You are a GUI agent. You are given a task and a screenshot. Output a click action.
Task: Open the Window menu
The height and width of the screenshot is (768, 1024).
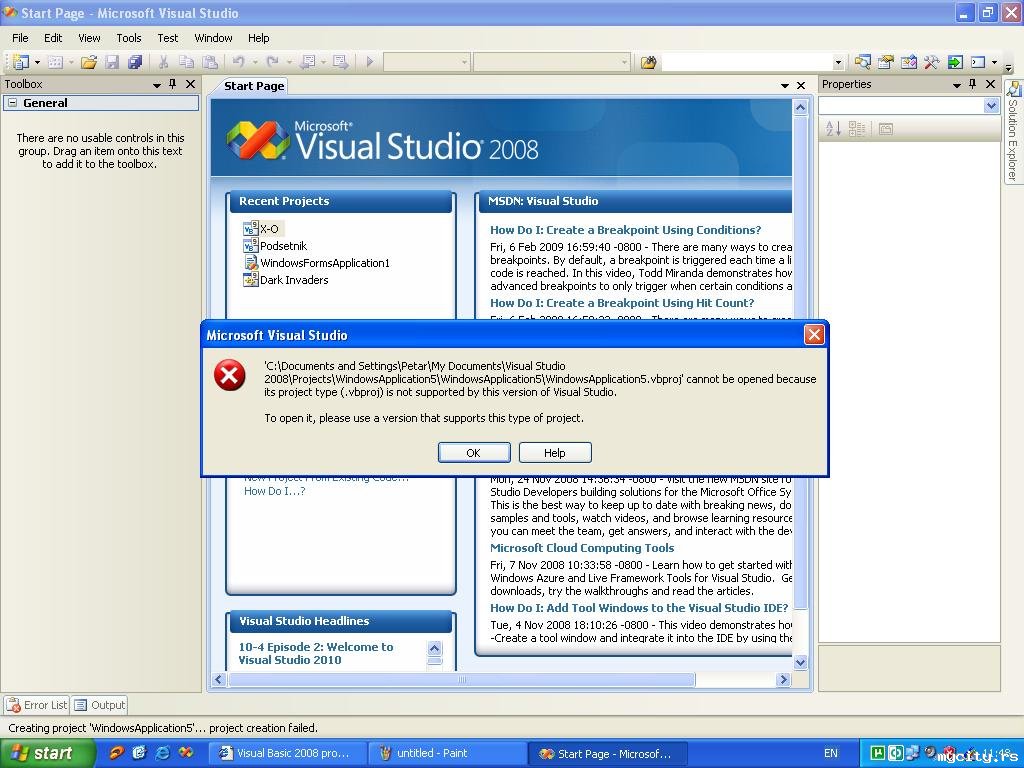pyautogui.click(x=214, y=38)
